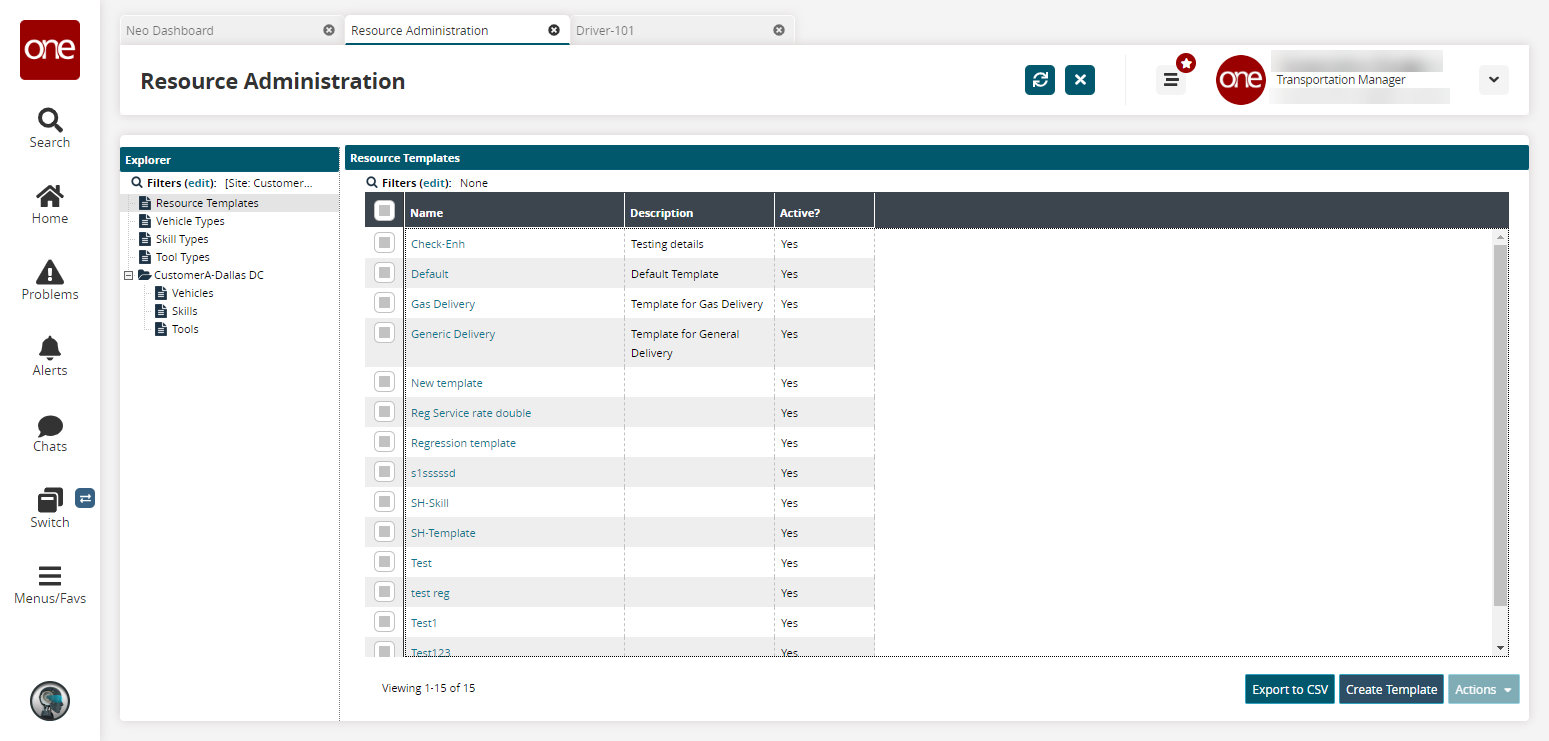Image resolution: width=1549 pixels, height=741 pixels.
Task: Click 'Template for Gas Delivery' description cell
Action: [697, 304]
